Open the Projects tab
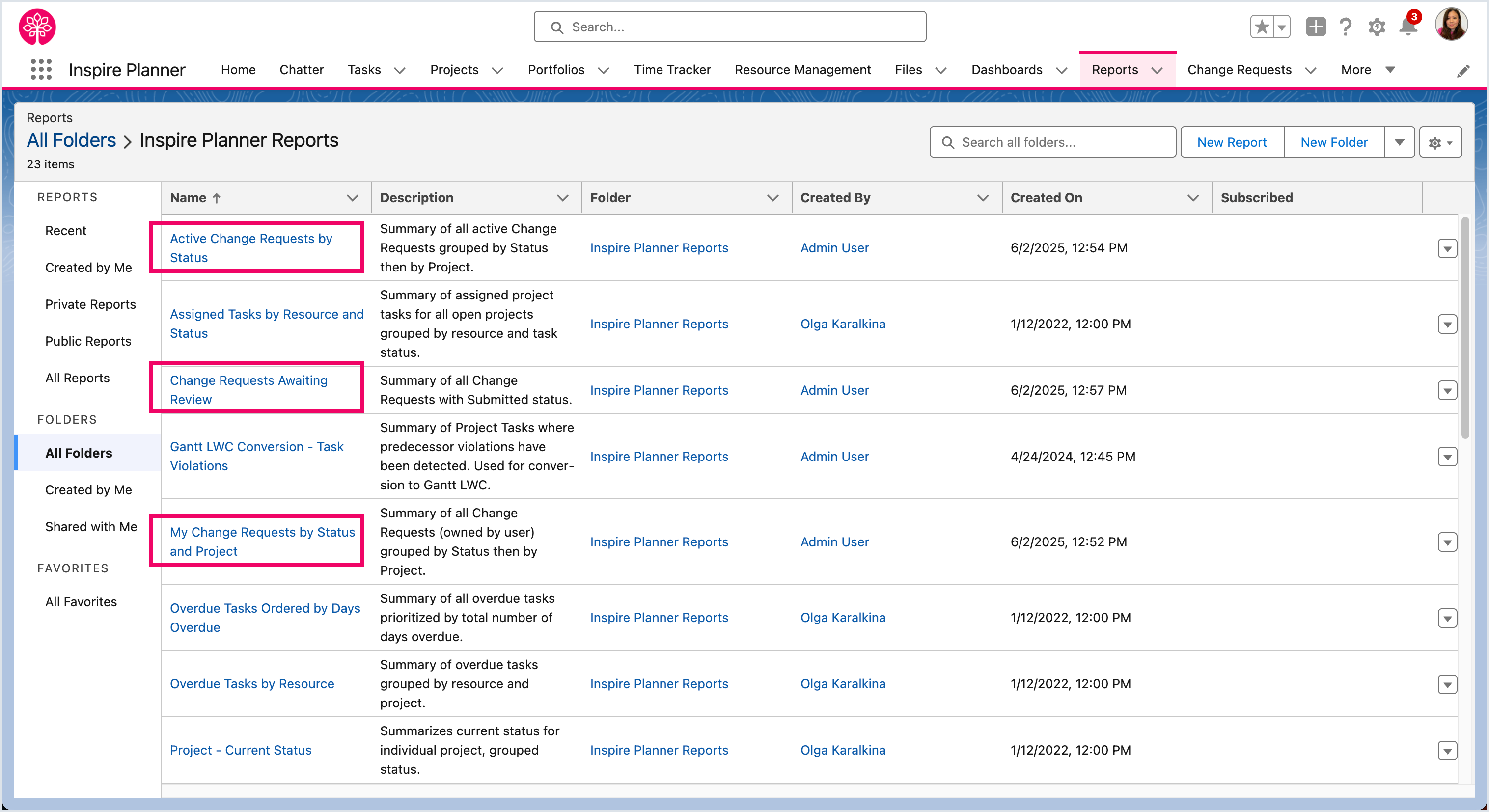This screenshot has height=812, width=1489. tap(454, 69)
